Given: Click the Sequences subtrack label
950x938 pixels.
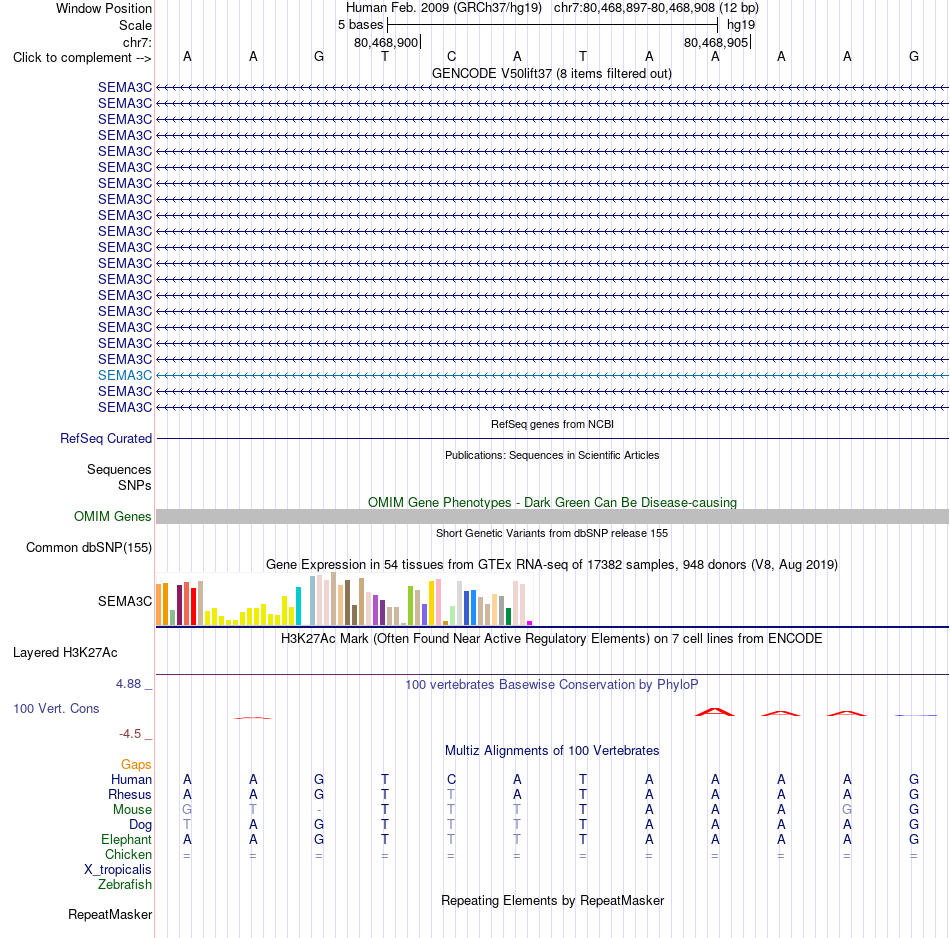Looking at the screenshot, I should pyautogui.click(x=119, y=470).
